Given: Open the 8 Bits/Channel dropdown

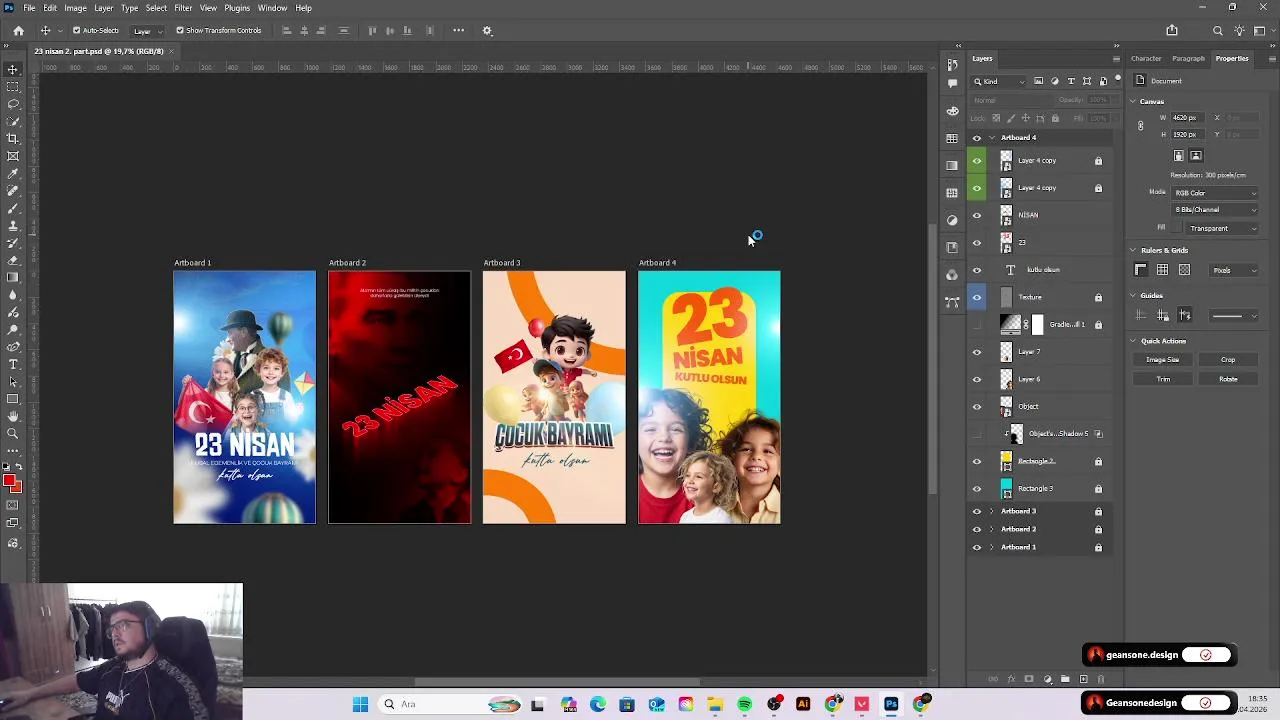Looking at the screenshot, I should pyautogui.click(x=1215, y=210).
